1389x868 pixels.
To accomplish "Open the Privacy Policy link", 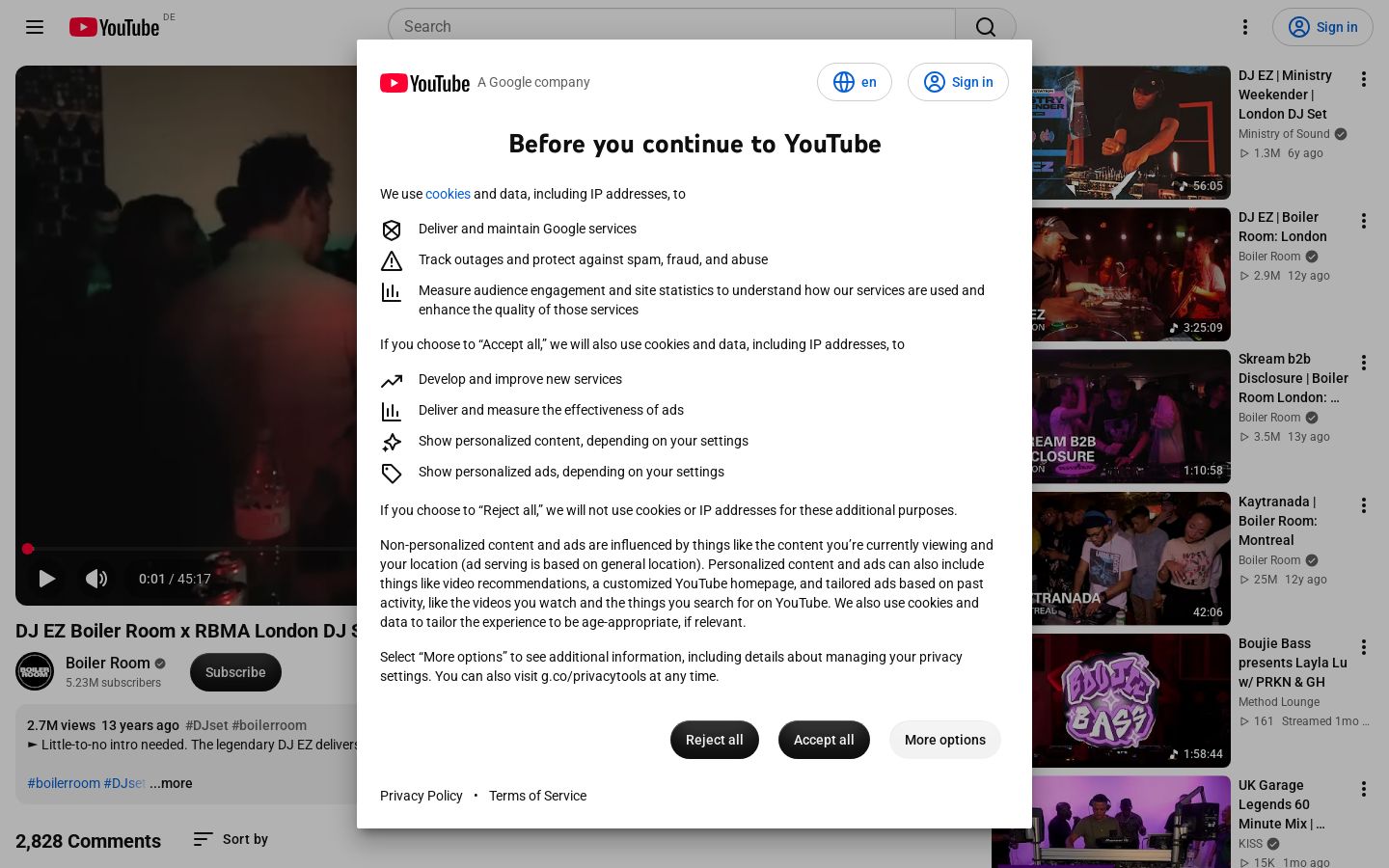I will pos(422,796).
